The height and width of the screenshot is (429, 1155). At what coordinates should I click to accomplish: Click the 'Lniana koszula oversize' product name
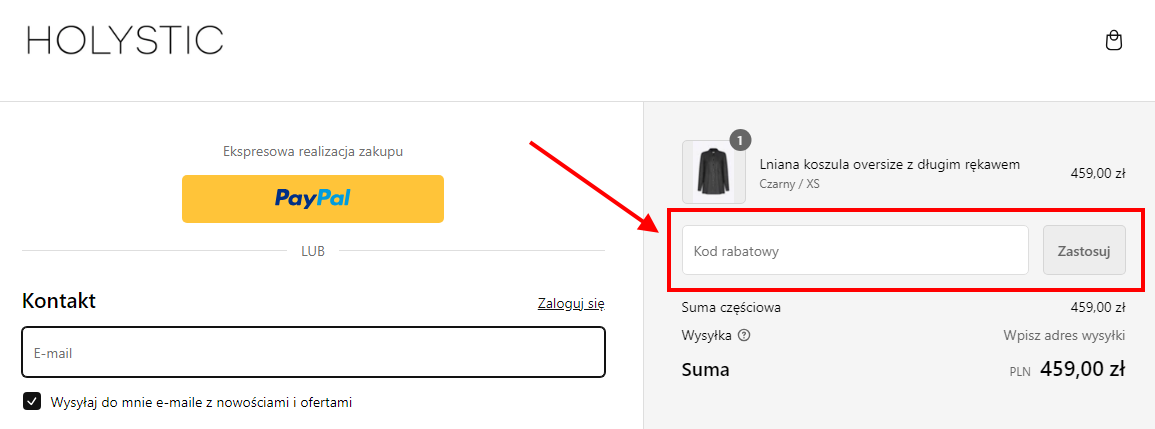[890, 164]
